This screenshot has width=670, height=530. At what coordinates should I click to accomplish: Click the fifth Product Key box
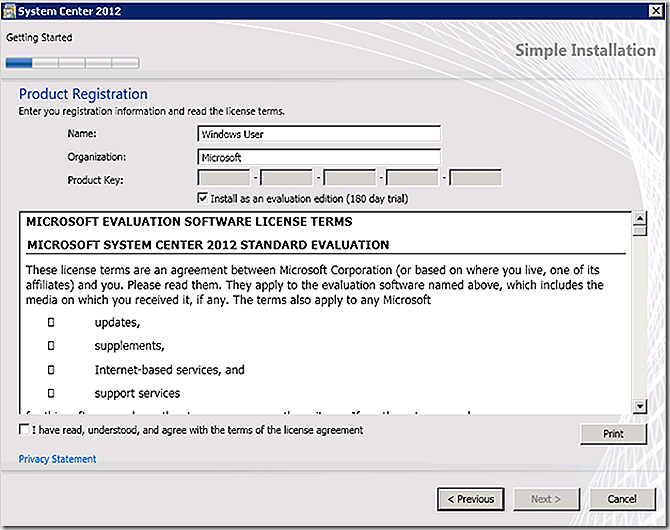pos(475,178)
